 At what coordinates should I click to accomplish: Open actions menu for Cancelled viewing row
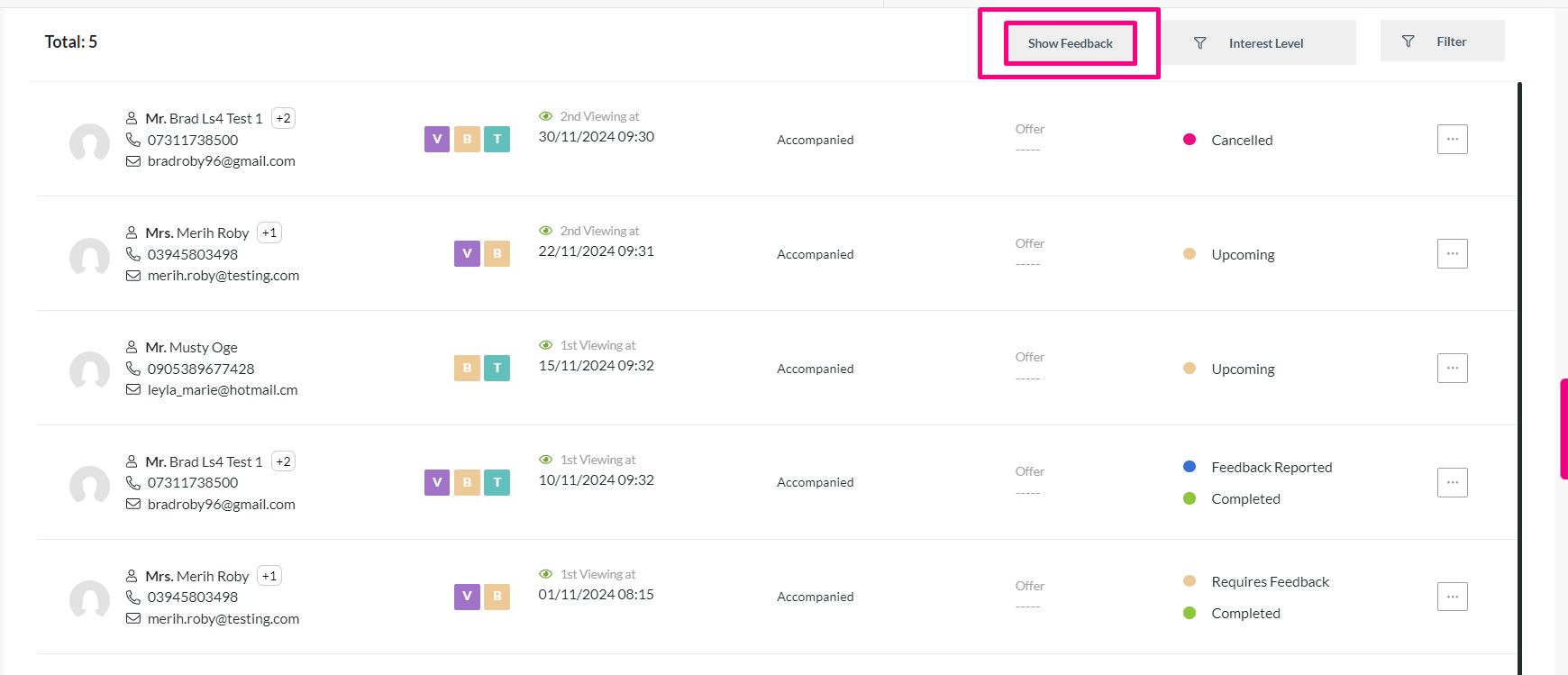tap(1452, 140)
